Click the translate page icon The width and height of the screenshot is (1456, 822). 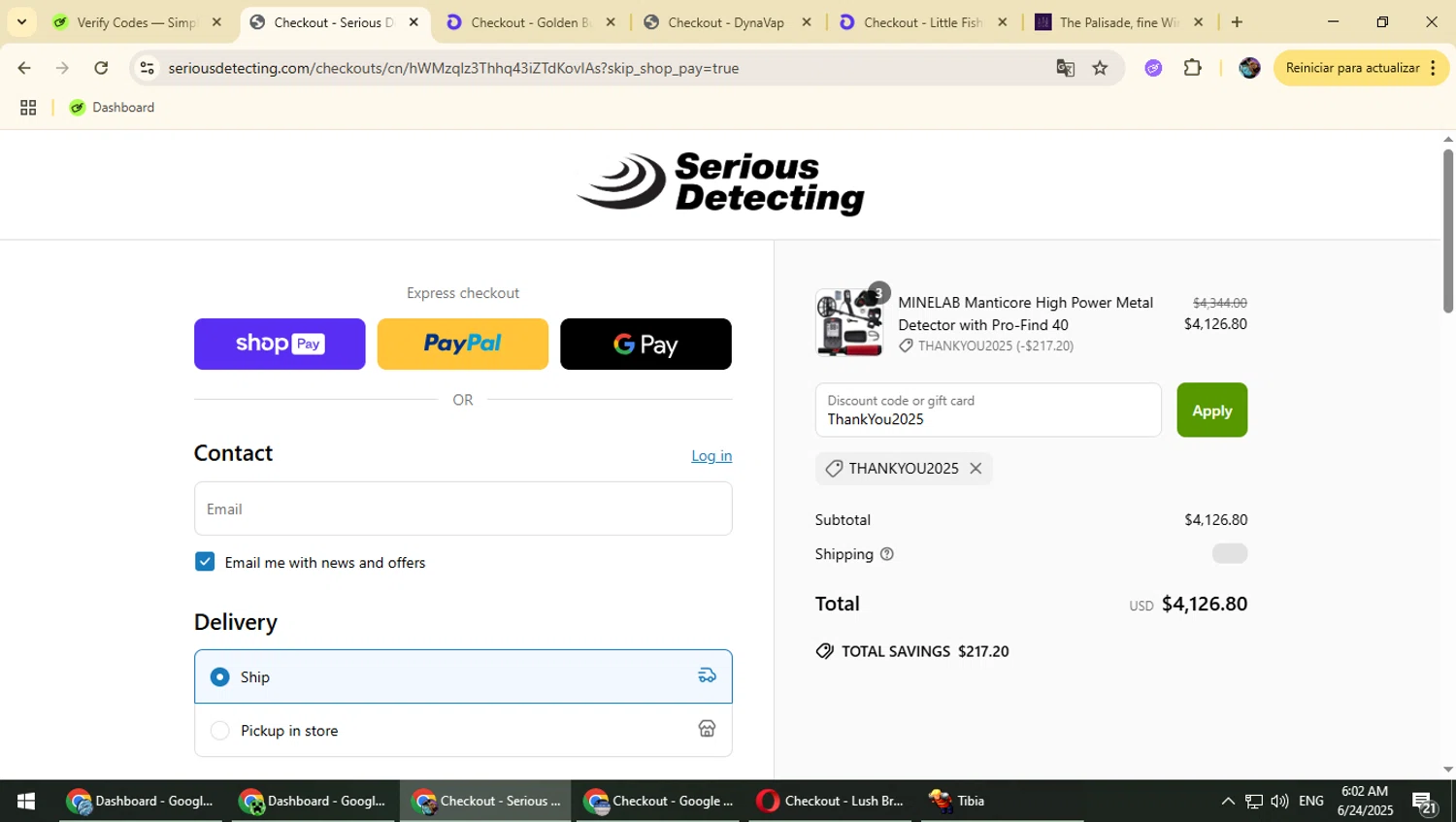click(1065, 68)
